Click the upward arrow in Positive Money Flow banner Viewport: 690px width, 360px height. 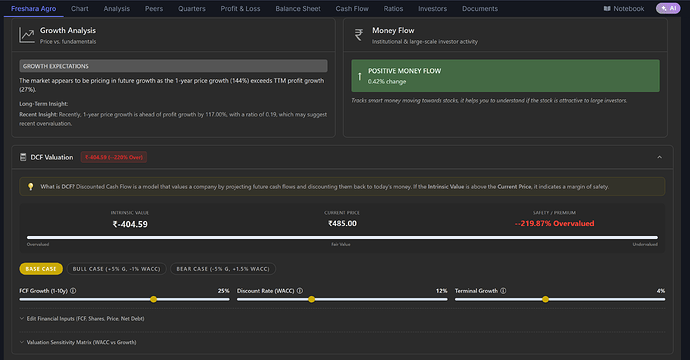(360, 76)
